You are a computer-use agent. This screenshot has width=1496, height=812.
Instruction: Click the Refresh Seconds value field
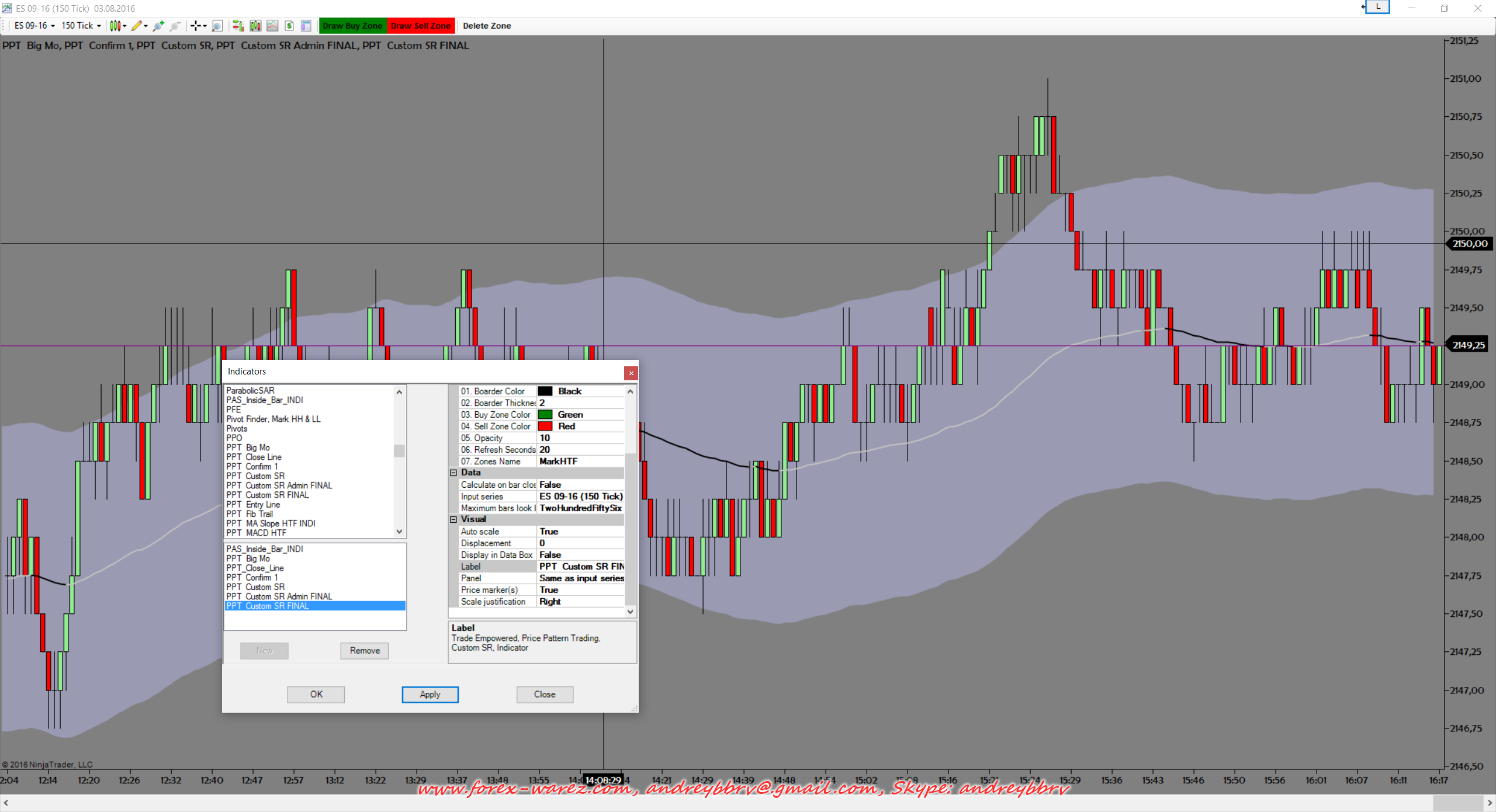pos(580,450)
